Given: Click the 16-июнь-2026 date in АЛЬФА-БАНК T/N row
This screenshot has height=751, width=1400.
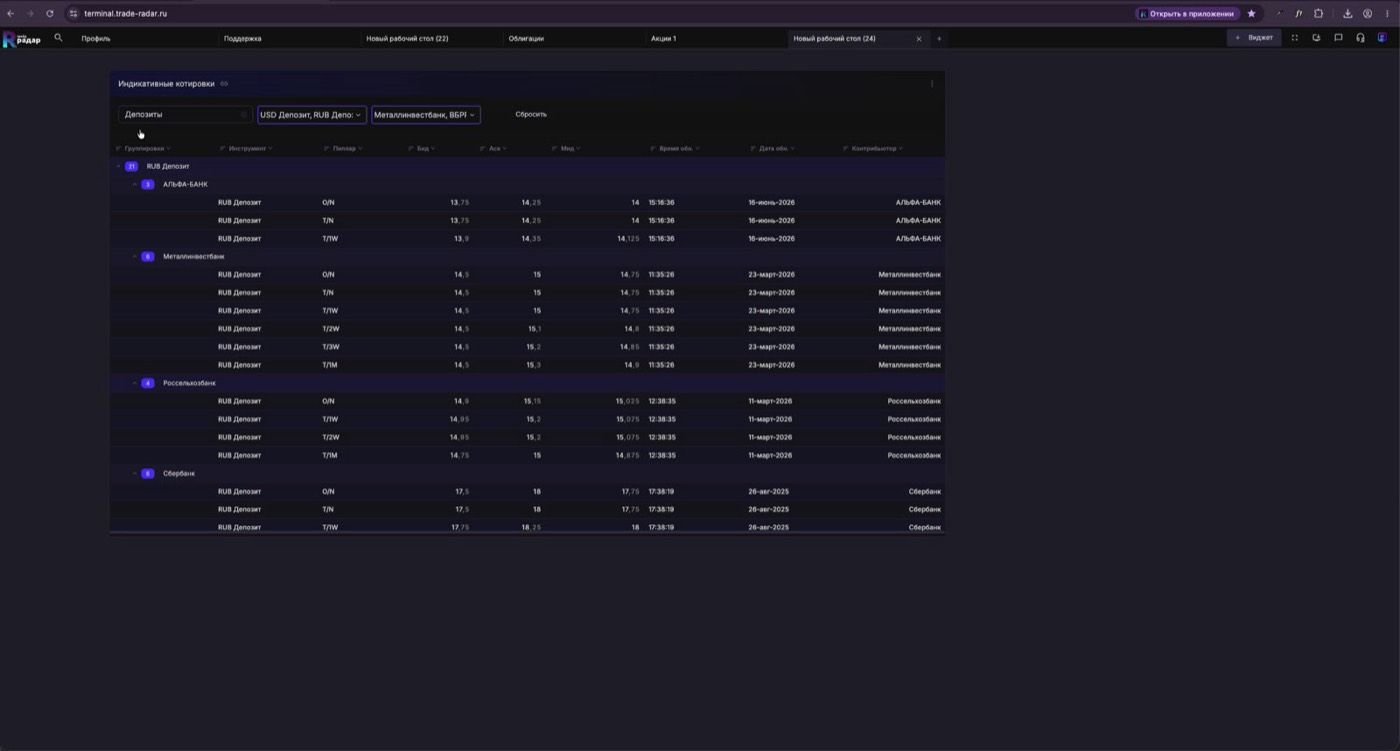Looking at the screenshot, I should [772, 221].
